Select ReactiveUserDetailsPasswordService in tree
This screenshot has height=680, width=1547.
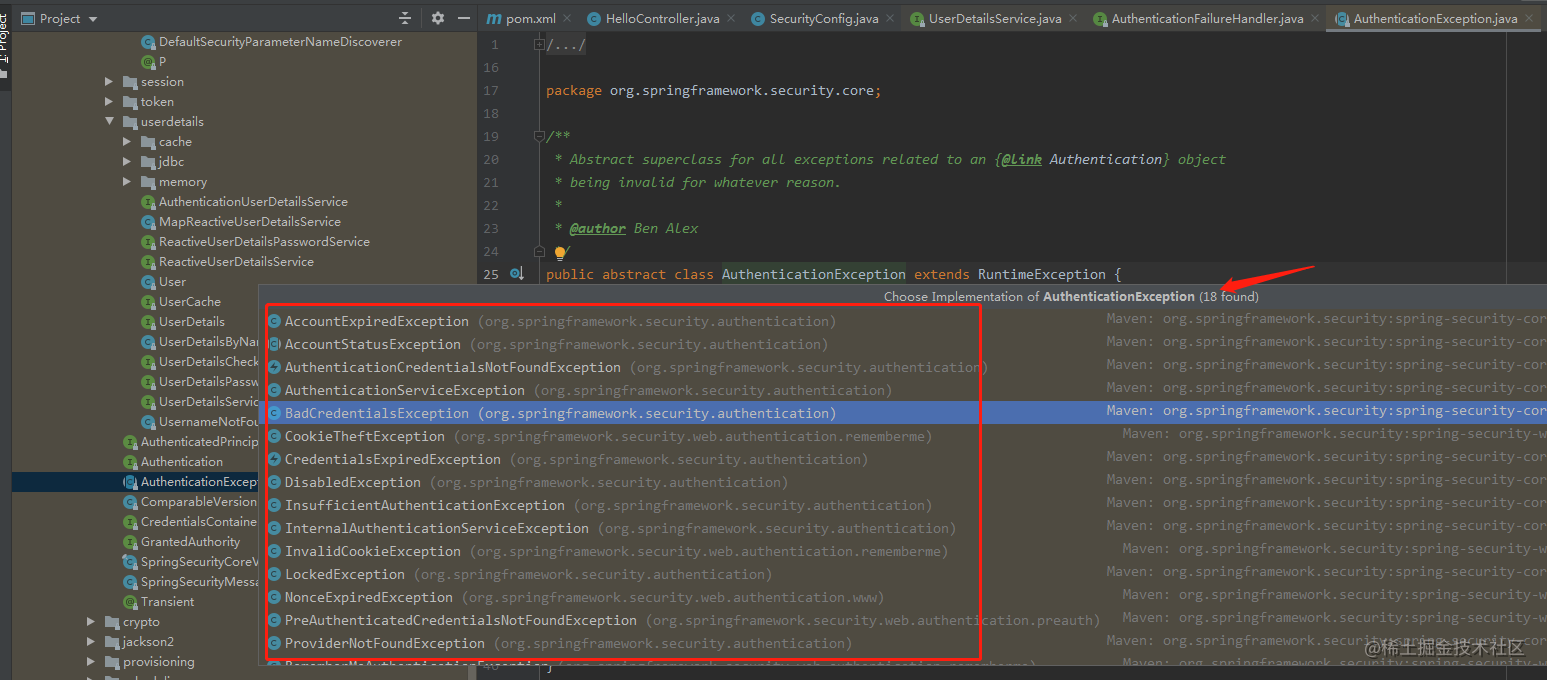264,242
